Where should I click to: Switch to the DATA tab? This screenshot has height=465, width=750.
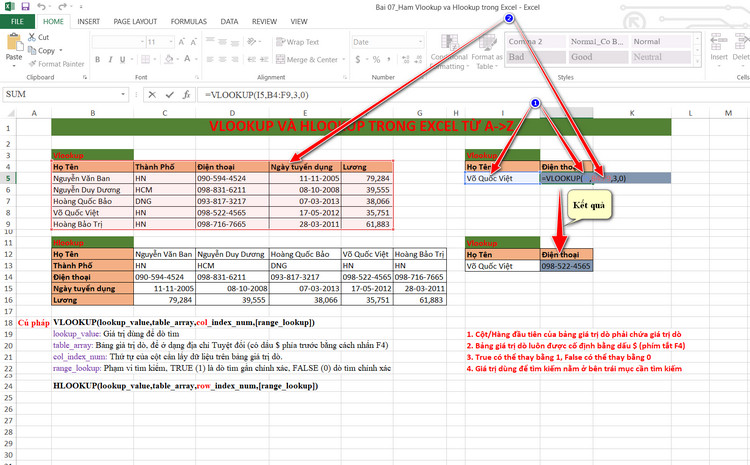point(229,22)
